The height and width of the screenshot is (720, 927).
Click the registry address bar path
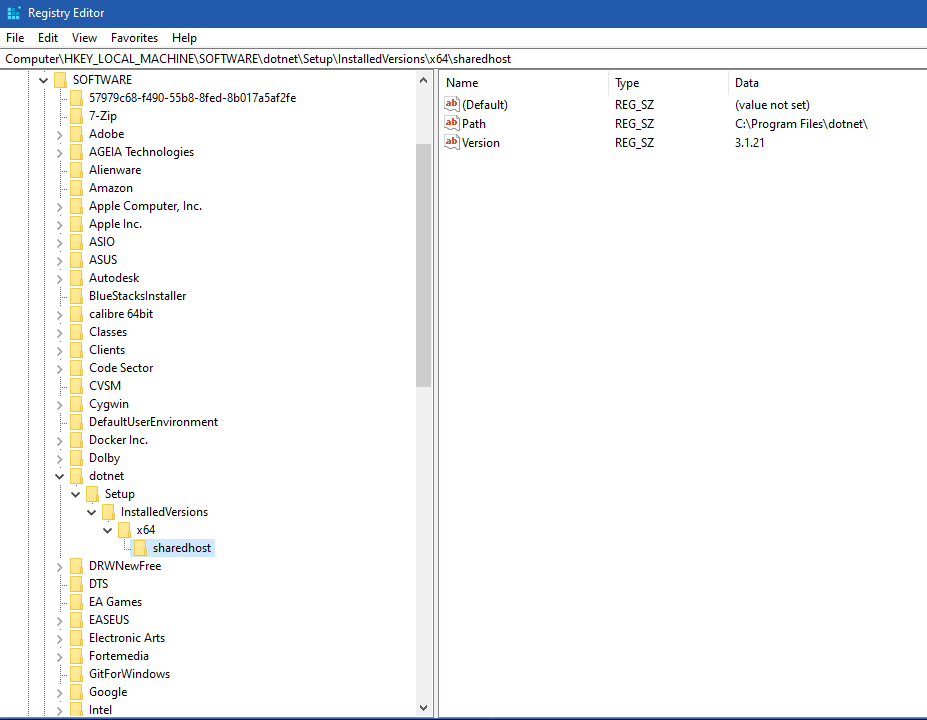(258, 59)
